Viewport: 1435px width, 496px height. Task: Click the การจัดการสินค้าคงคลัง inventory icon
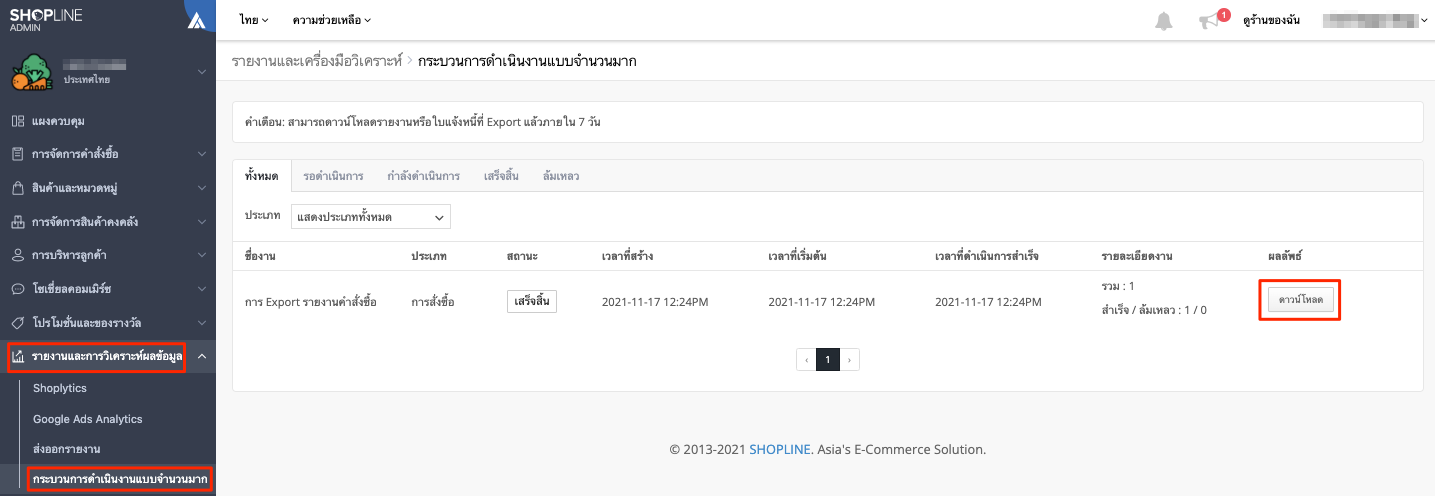(x=18, y=222)
